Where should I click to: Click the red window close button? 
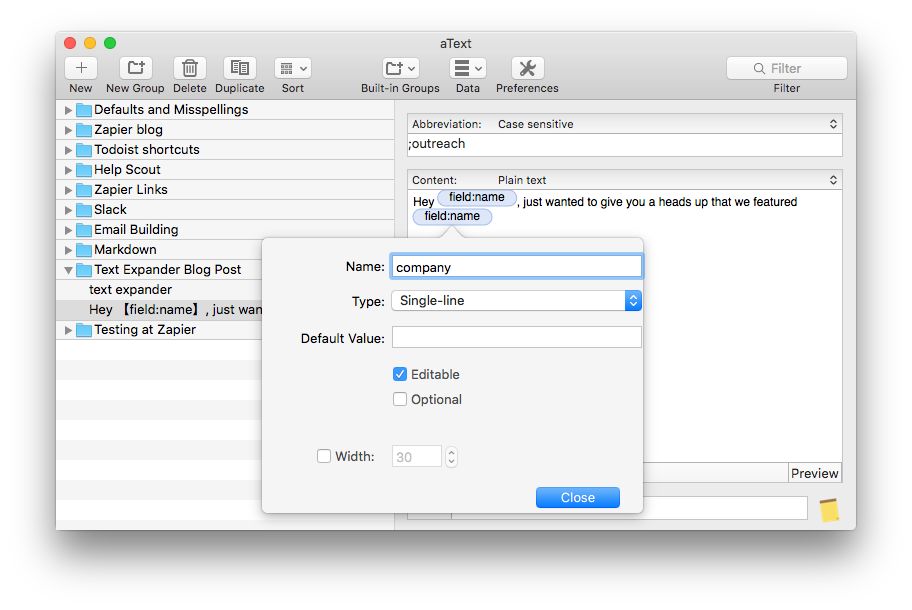pos(70,43)
